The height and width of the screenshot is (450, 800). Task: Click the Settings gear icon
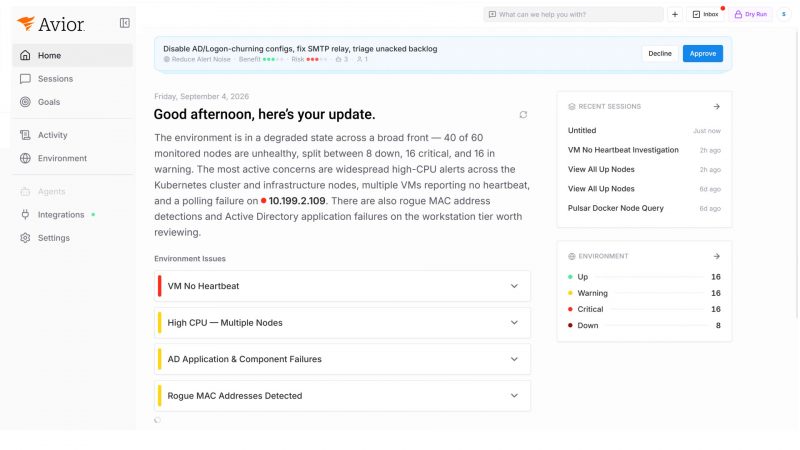coord(25,238)
